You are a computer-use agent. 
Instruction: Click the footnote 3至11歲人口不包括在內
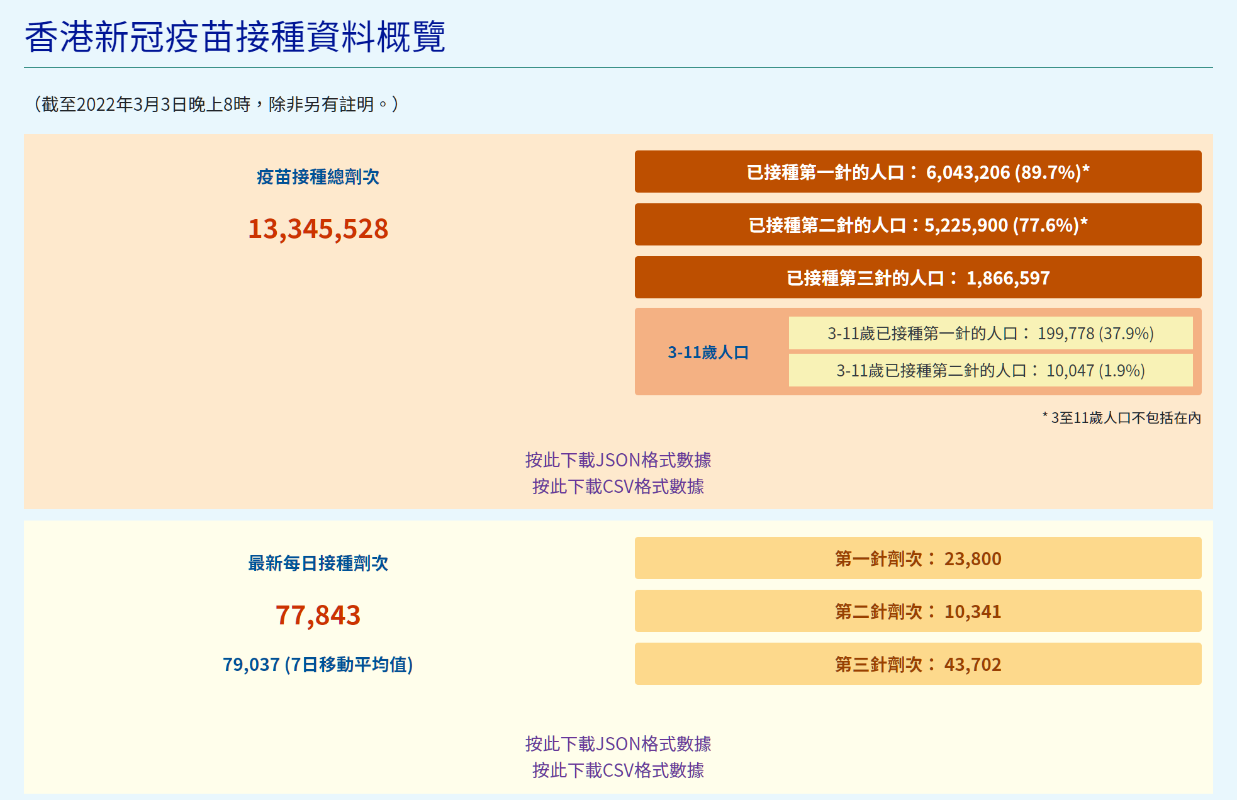(1121, 418)
